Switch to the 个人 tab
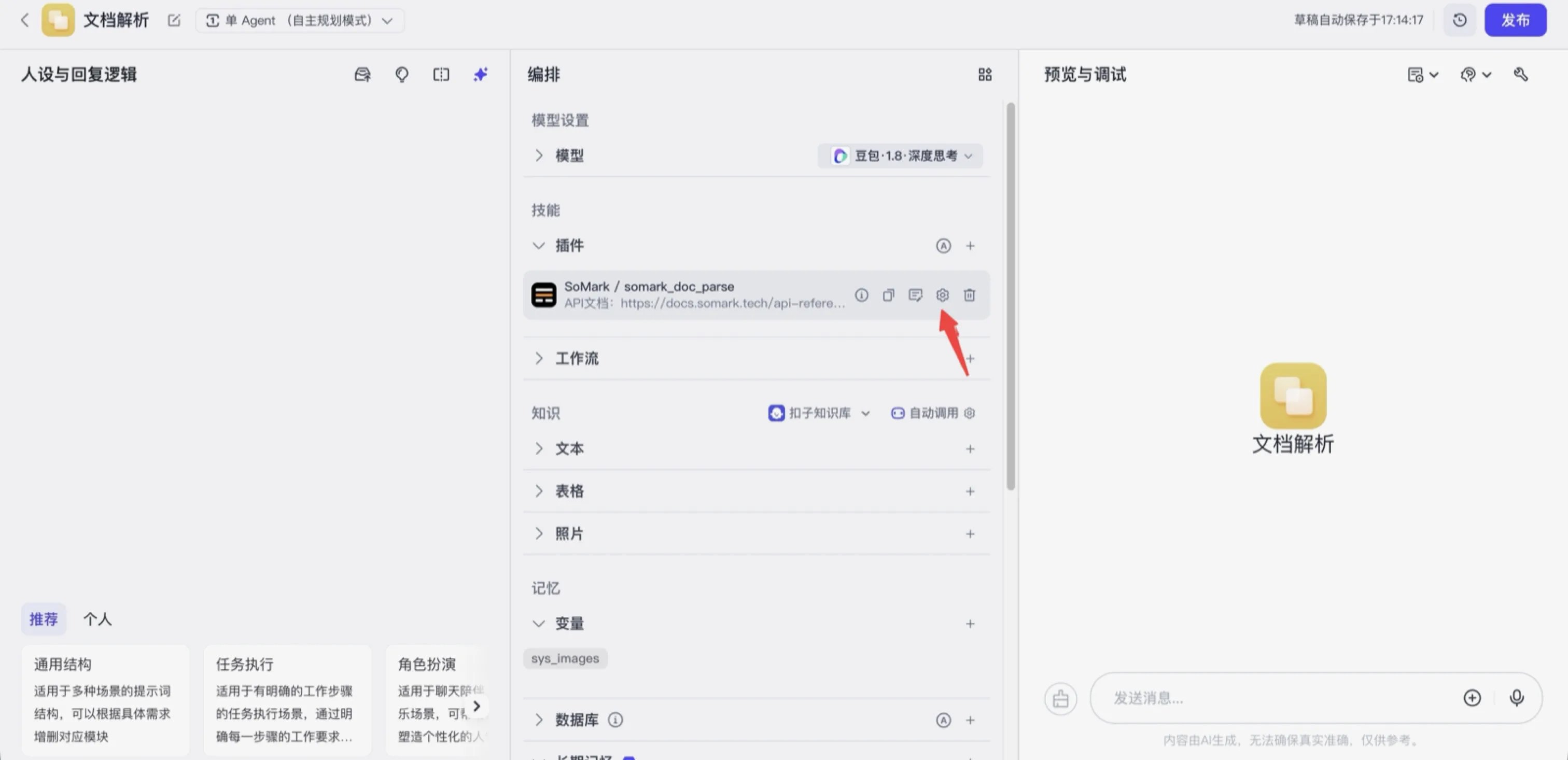Image resolution: width=1568 pixels, height=760 pixels. click(97, 620)
